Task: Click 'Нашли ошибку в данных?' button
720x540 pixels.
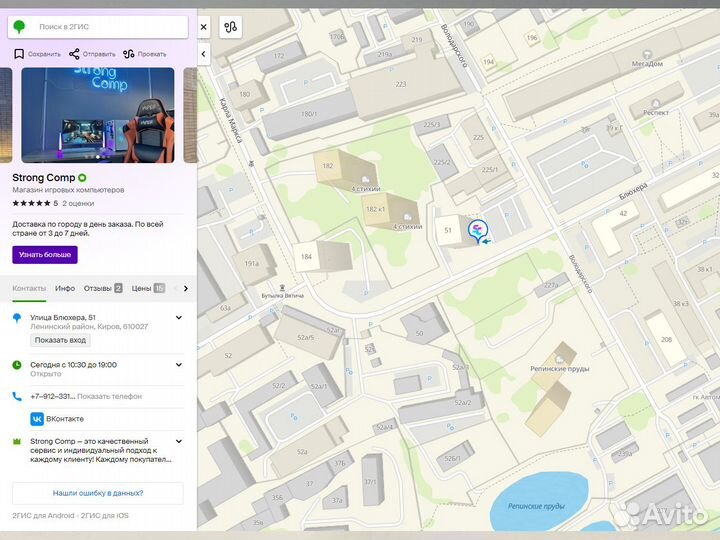Action: pos(98,493)
